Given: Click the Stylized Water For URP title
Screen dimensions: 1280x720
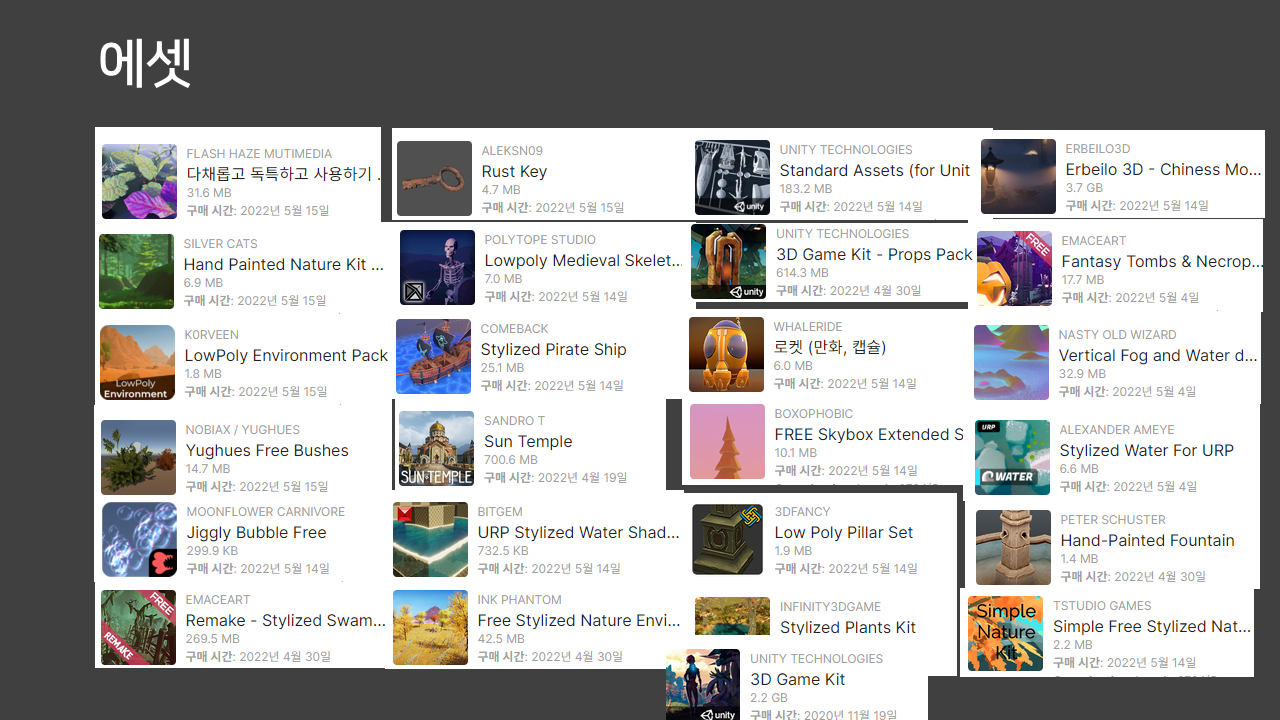Looking at the screenshot, I should (x=1146, y=451).
